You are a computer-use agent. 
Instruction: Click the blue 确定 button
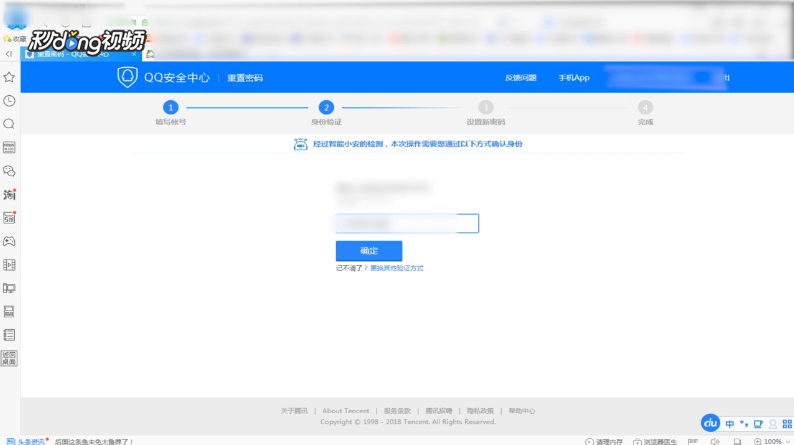369,251
